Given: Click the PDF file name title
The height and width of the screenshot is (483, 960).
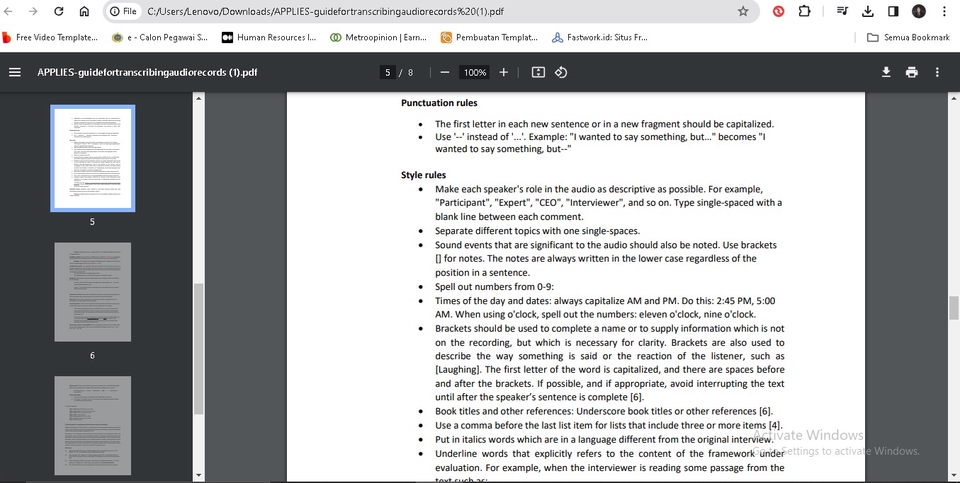Looking at the screenshot, I should 148,72.
